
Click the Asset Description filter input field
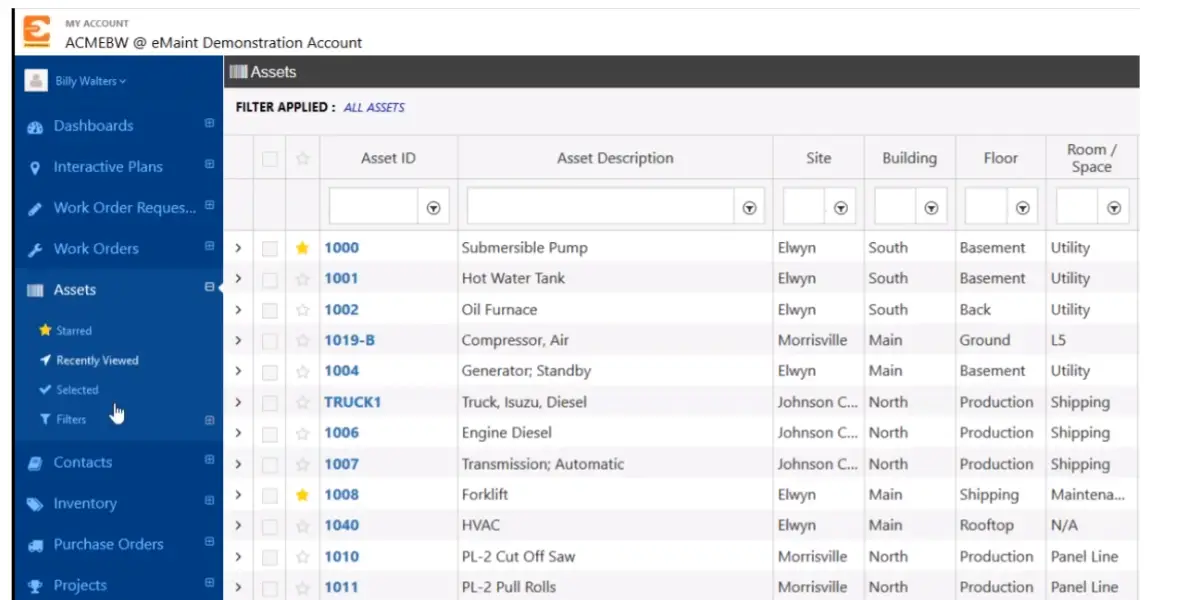pyautogui.click(x=602, y=207)
